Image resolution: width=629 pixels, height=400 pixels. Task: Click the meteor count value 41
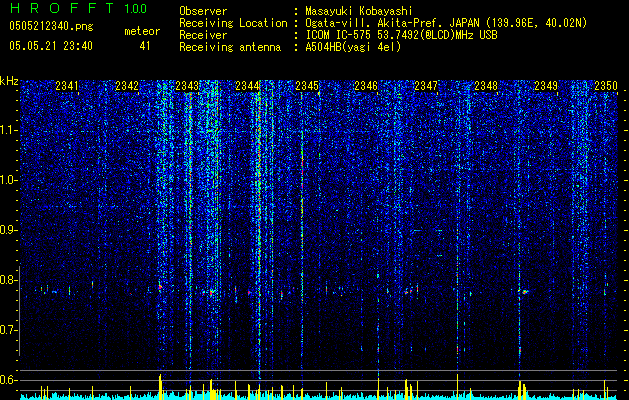(x=145, y=46)
